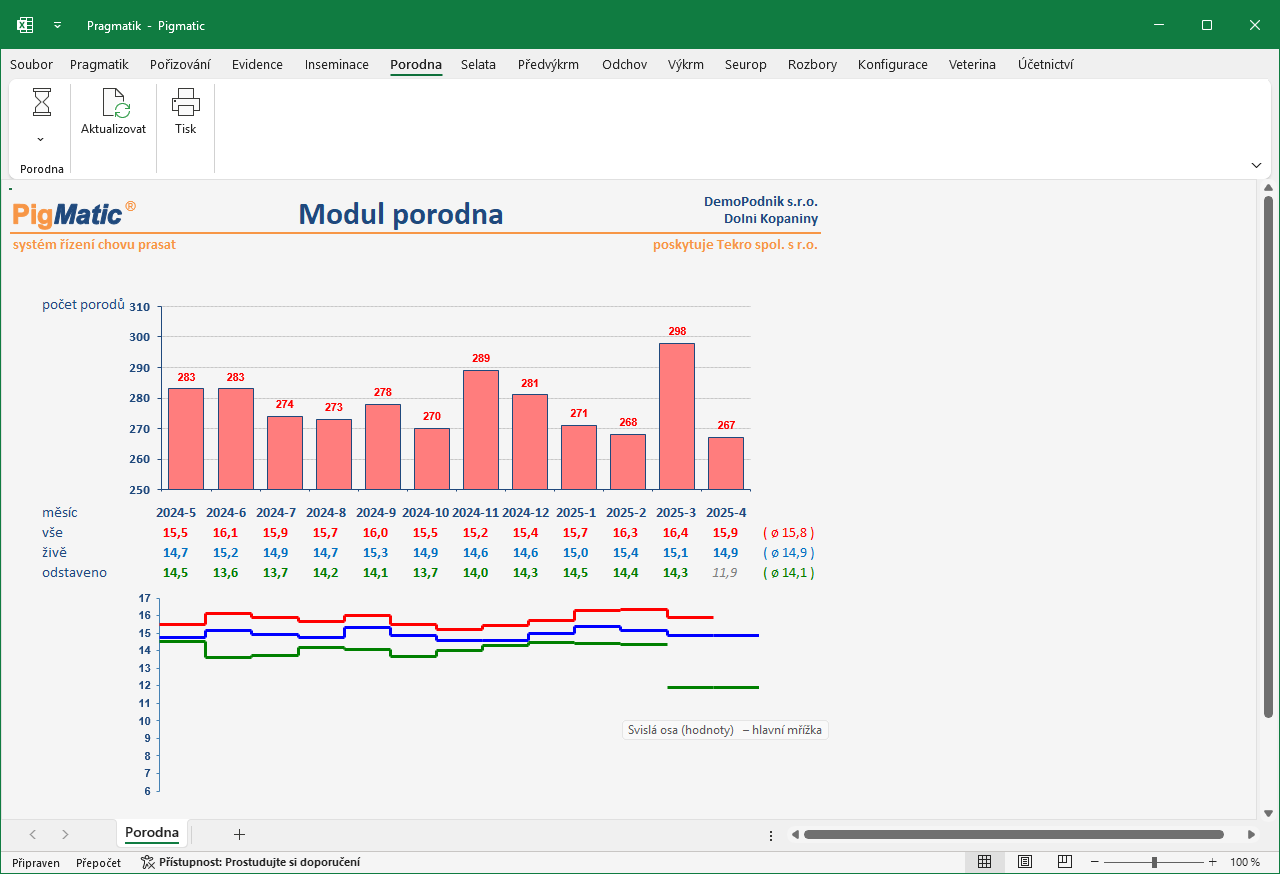This screenshot has width=1280, height=874.
Task: Click the zoom slider handle
Action: point(1155,862)
